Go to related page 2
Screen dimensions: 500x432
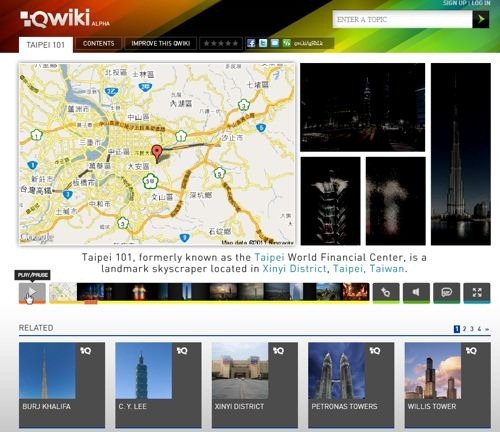tap(464, 329)
